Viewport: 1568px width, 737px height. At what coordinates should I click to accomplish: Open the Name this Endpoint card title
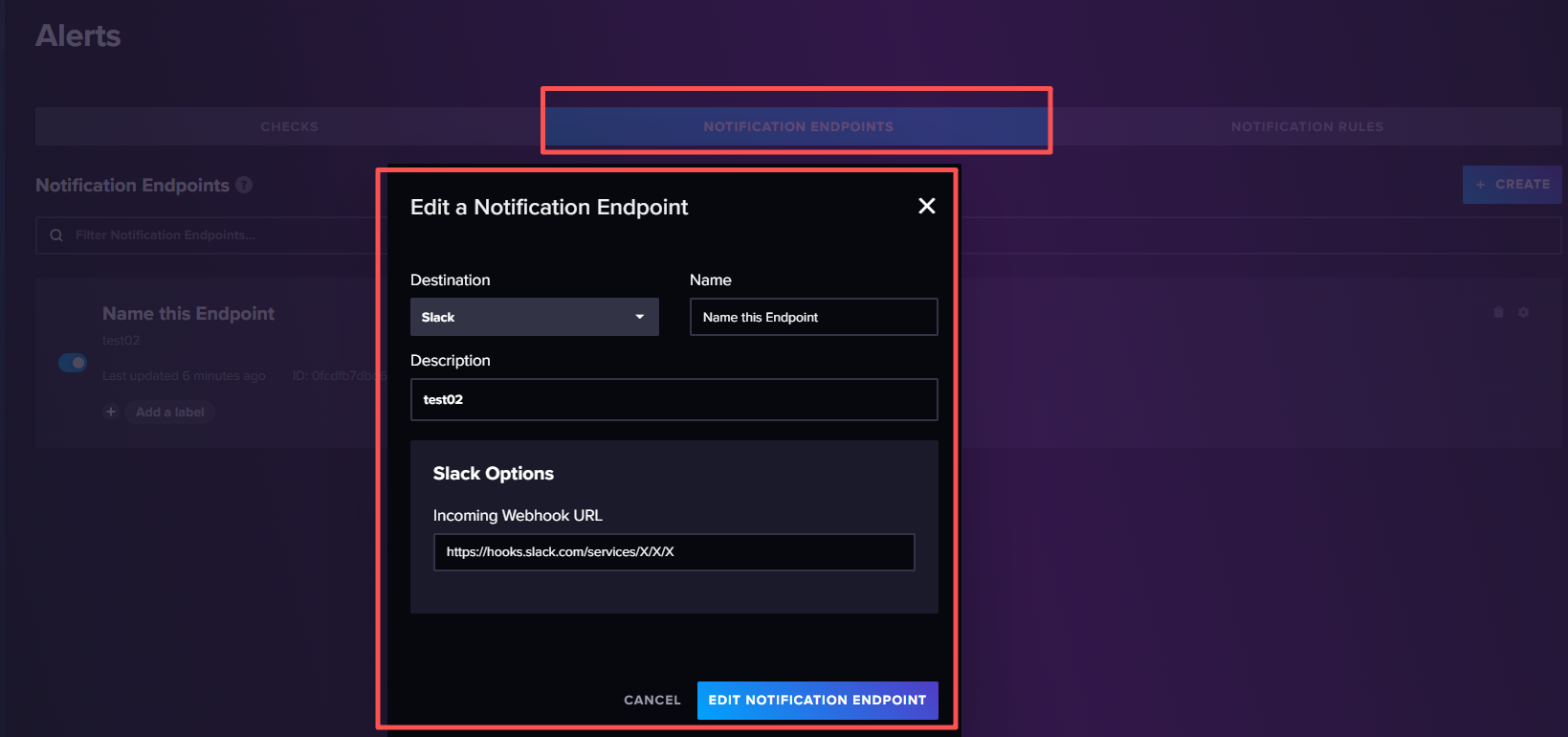pos(188,314)
